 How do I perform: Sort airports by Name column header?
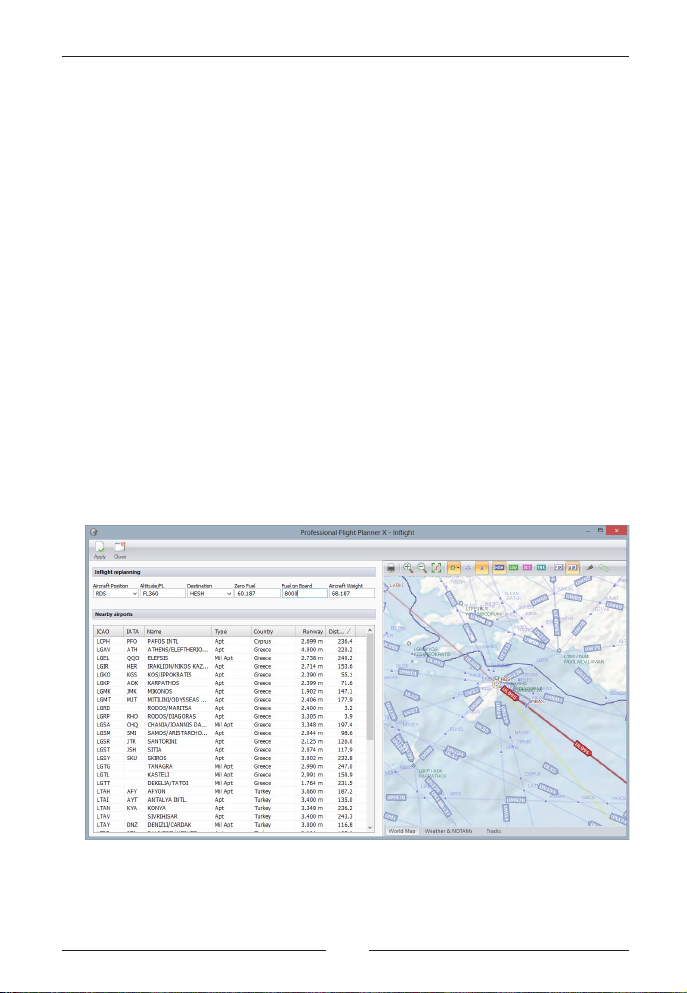click(x=178, y=631)
